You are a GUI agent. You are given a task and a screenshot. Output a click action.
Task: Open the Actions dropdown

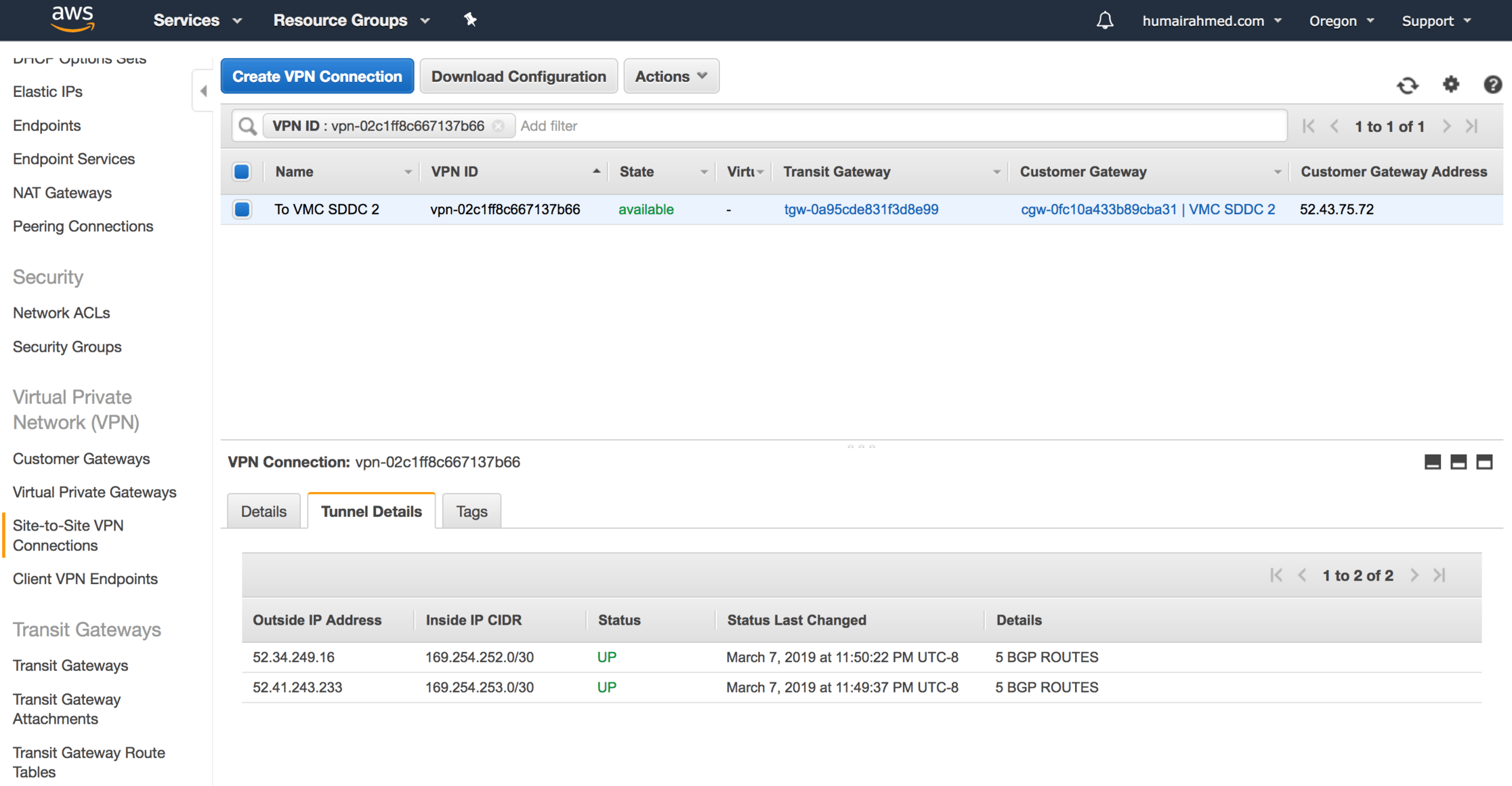pyautogui.click(x=671, y=76)
